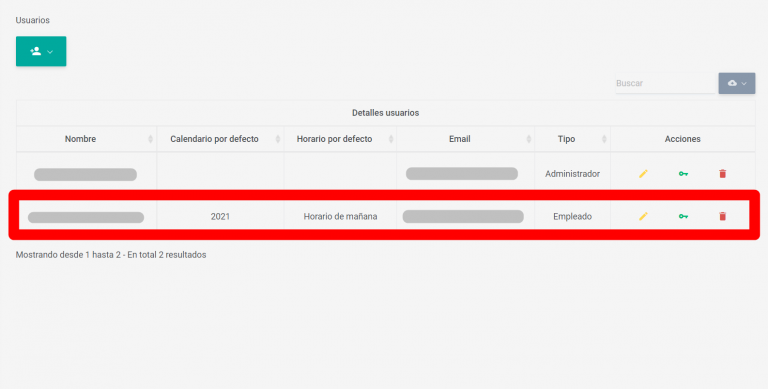768x389 pixels.
Task: Click the blurred name in Administrador row
Action: pos(85,174)
